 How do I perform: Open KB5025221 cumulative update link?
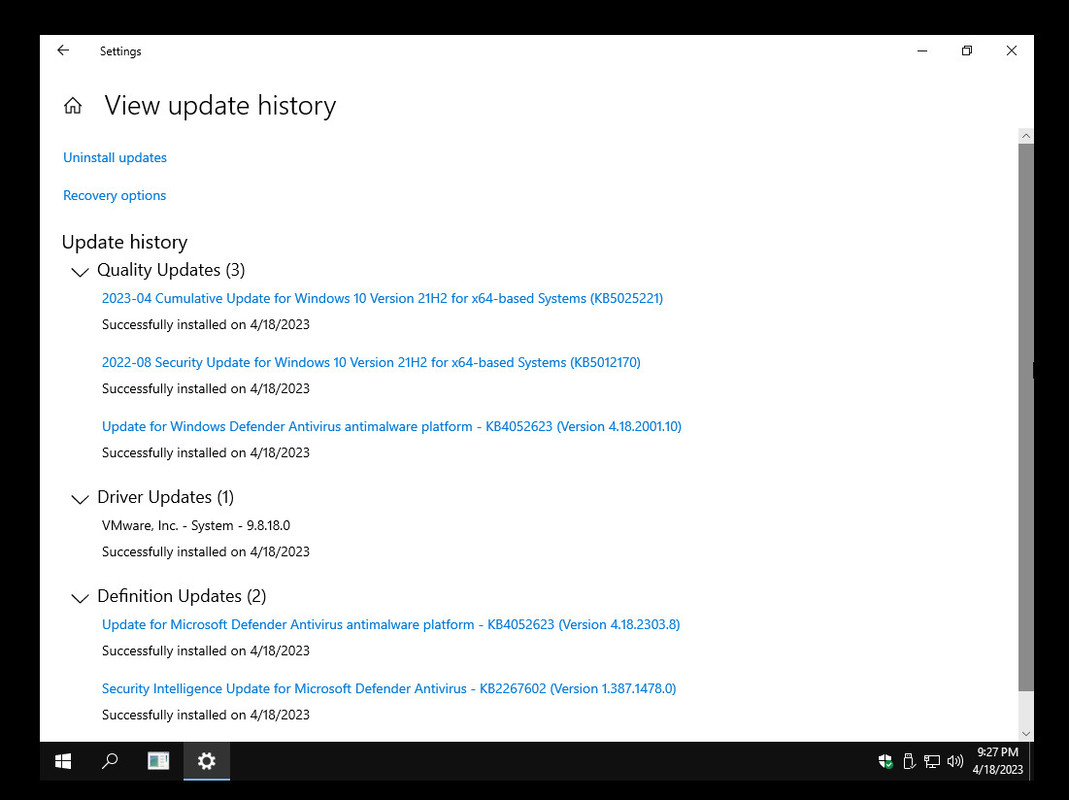[x=382, y=298]
